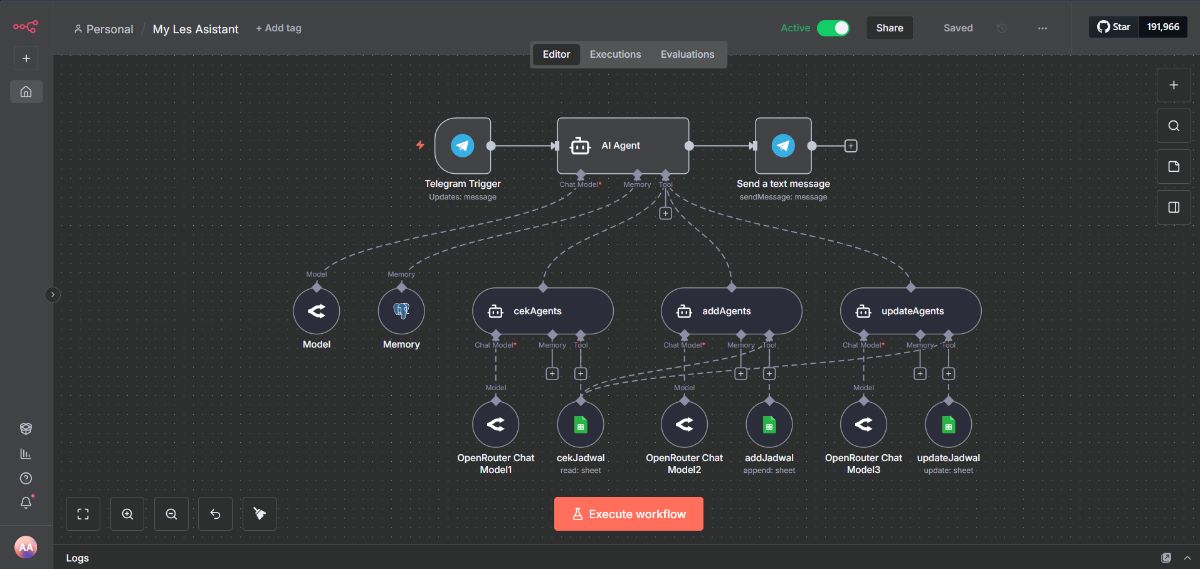Select the Send a text message node
Image resolution: width=1200 pixels, height=569 pixels.
(783, 146)
